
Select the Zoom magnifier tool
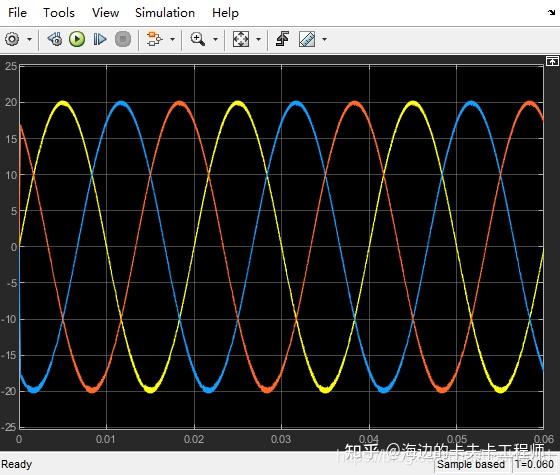pos(198,39)
